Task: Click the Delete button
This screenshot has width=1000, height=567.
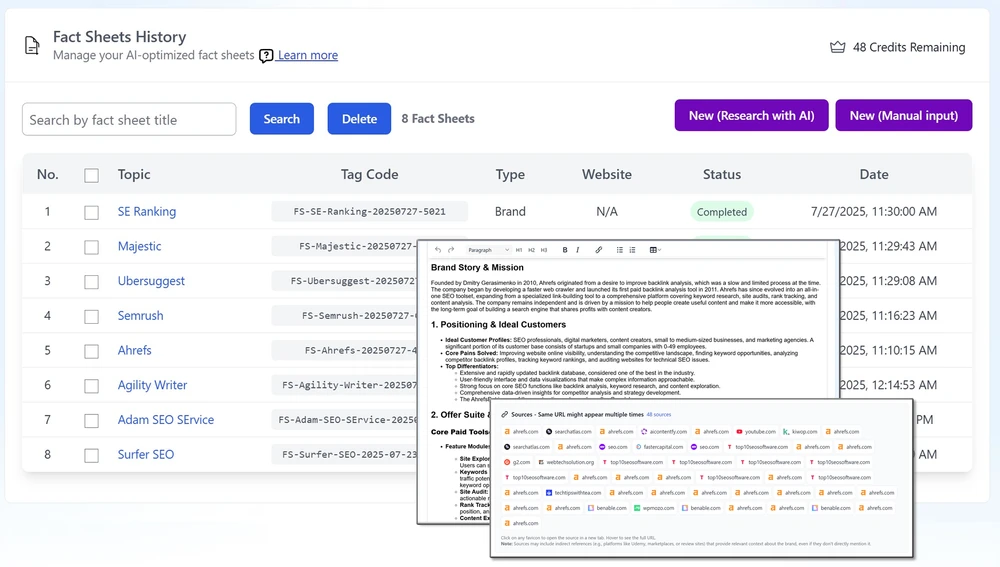Action: pyautogui.click(x=359, y=119)
